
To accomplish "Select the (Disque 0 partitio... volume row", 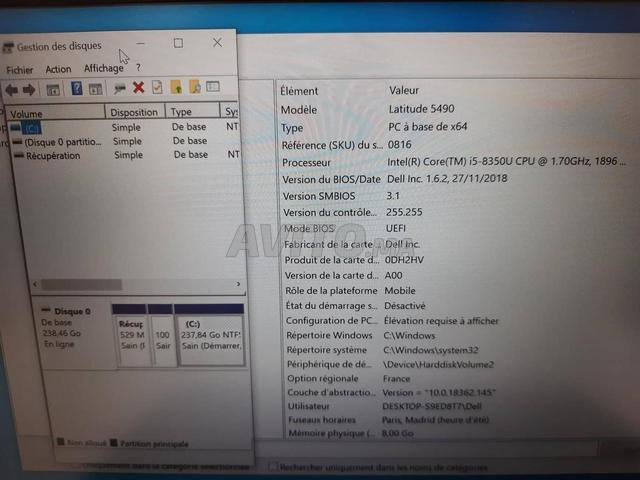I will tap(126, 142).
